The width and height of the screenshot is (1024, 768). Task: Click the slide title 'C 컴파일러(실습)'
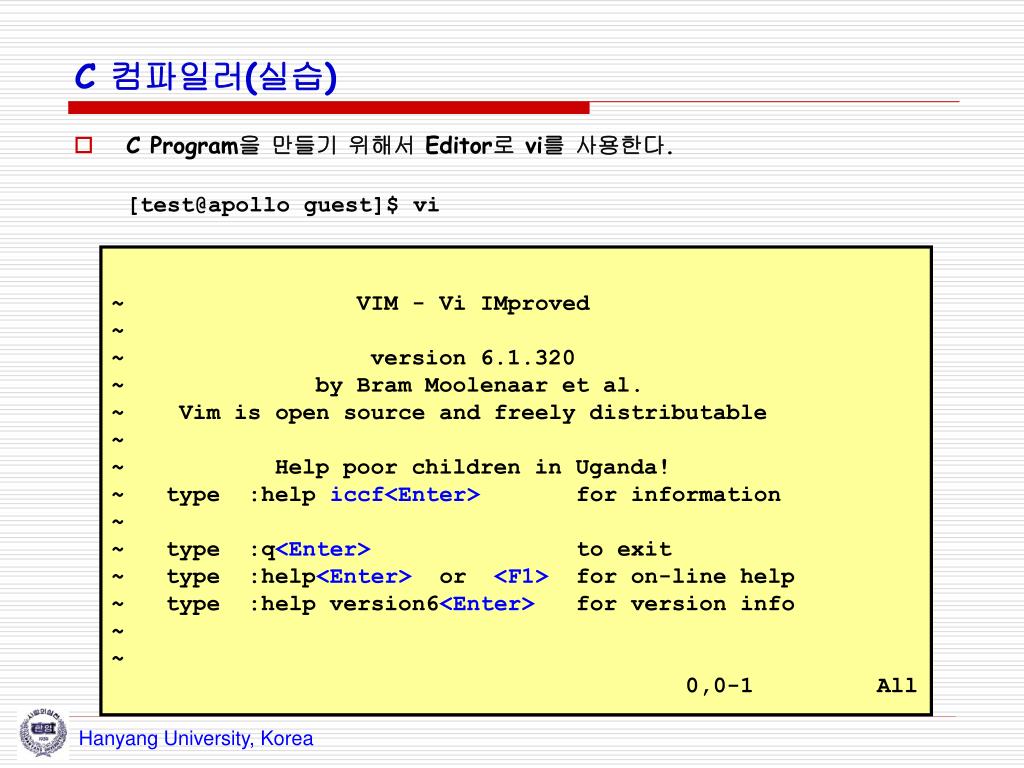[x=206, y=76]
